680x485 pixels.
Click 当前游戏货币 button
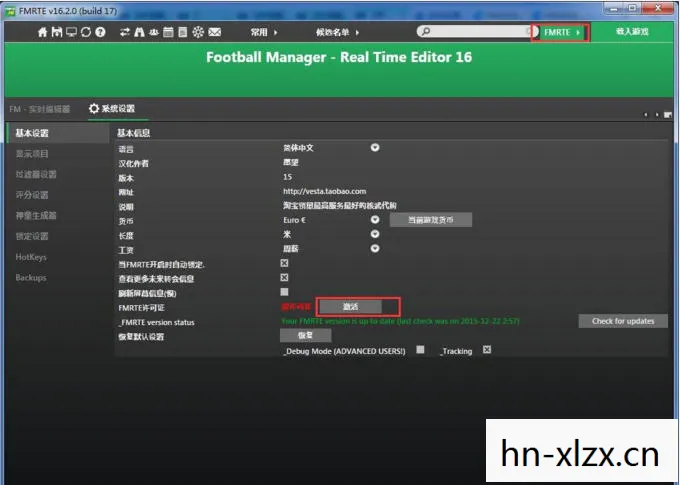point(431,220)
